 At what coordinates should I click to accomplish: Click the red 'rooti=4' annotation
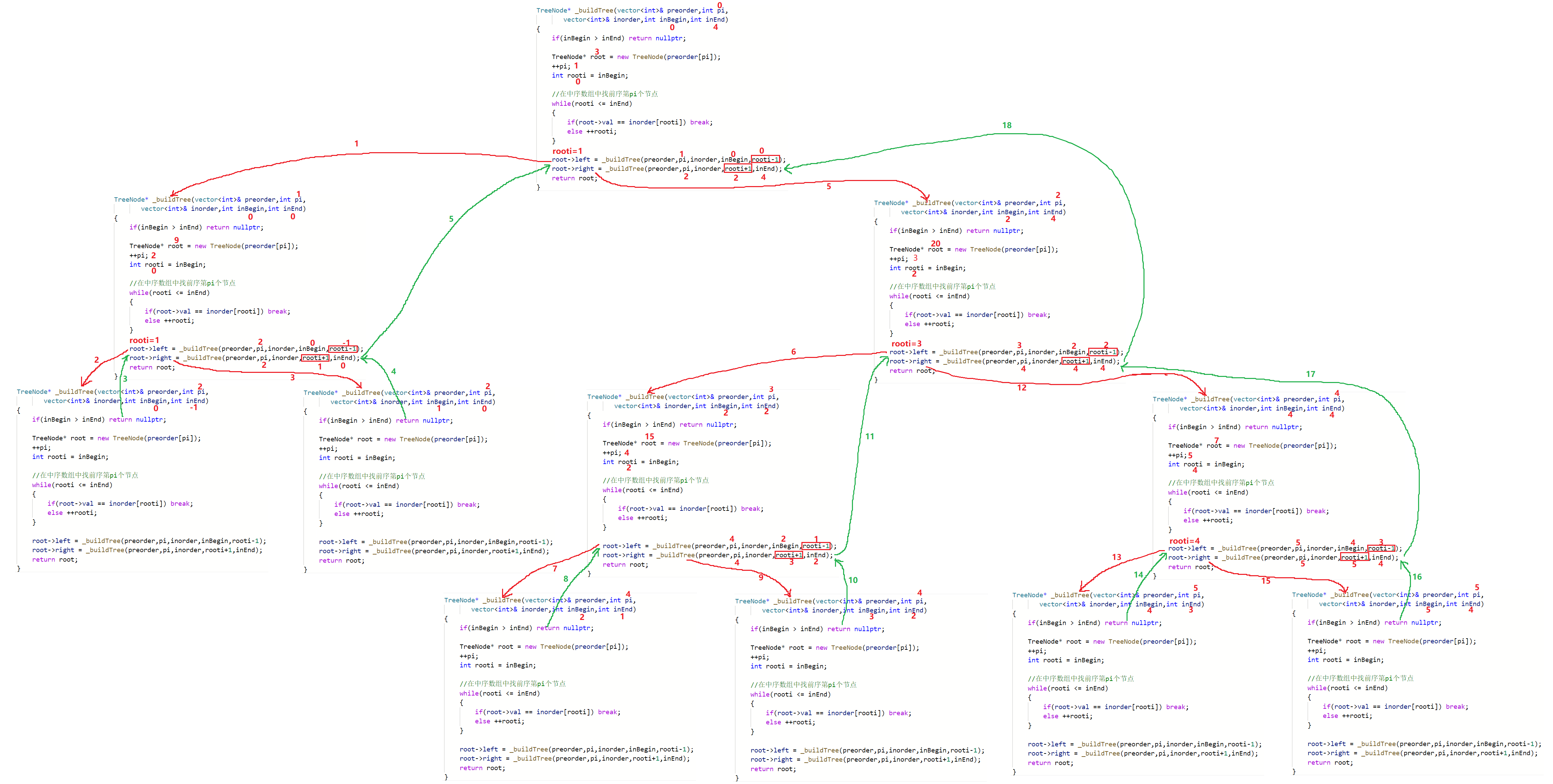[x=1184, y=541]
